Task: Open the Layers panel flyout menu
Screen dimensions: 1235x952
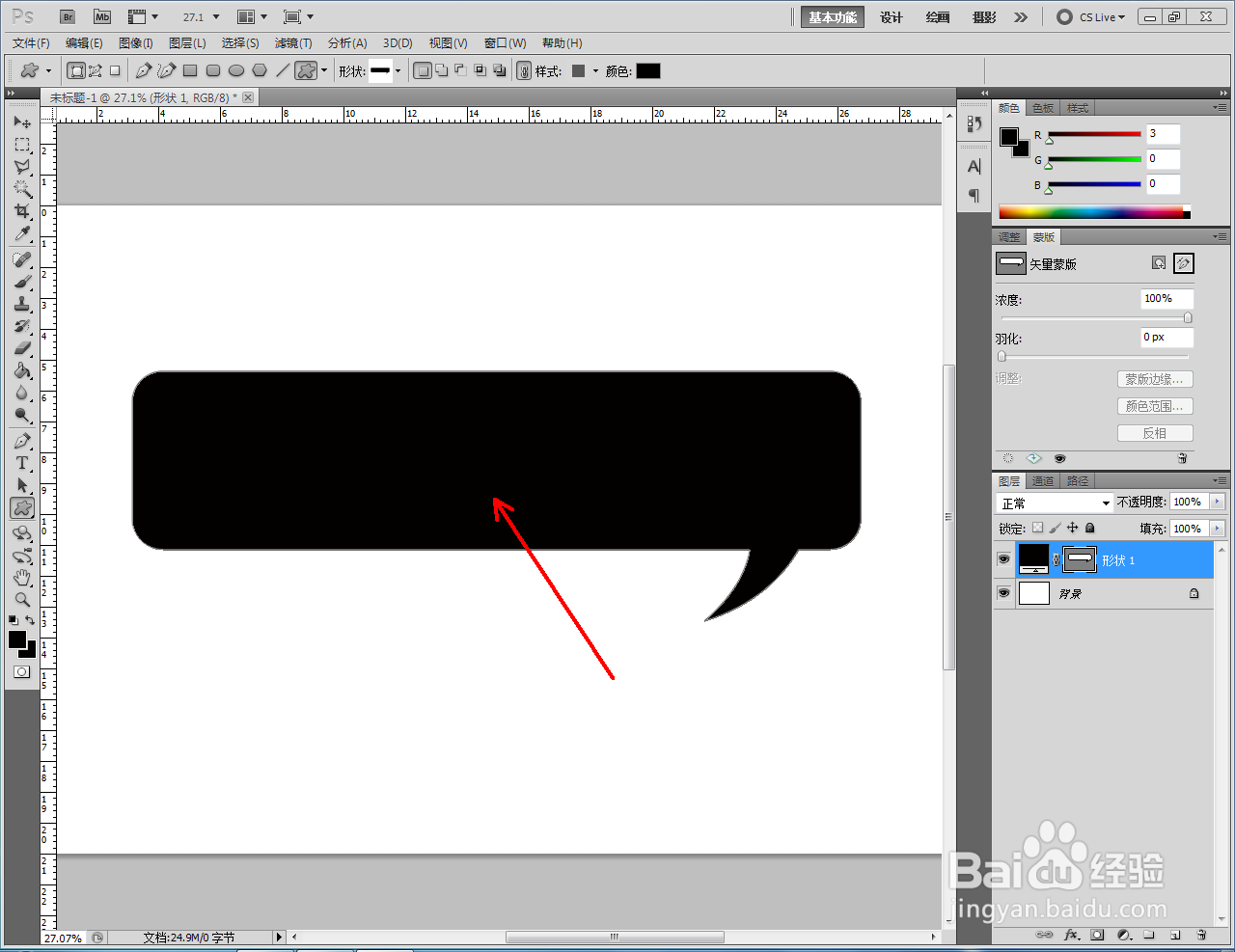Action: [x=1220, y=480]
